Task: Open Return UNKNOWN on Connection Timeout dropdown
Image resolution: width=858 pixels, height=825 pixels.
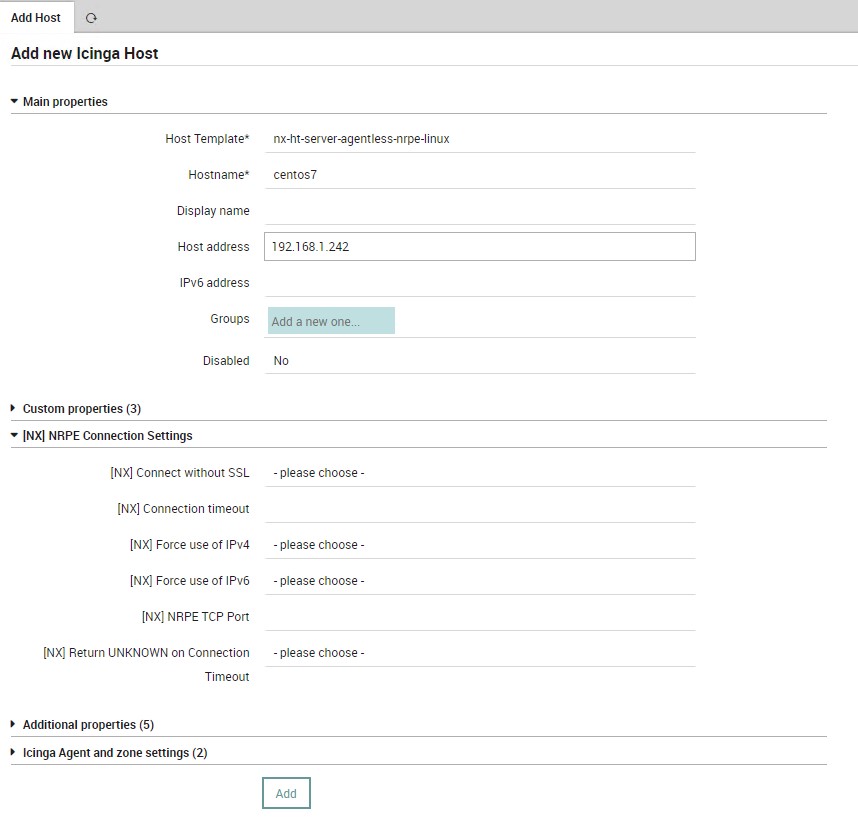Action: tap(480, 653)
